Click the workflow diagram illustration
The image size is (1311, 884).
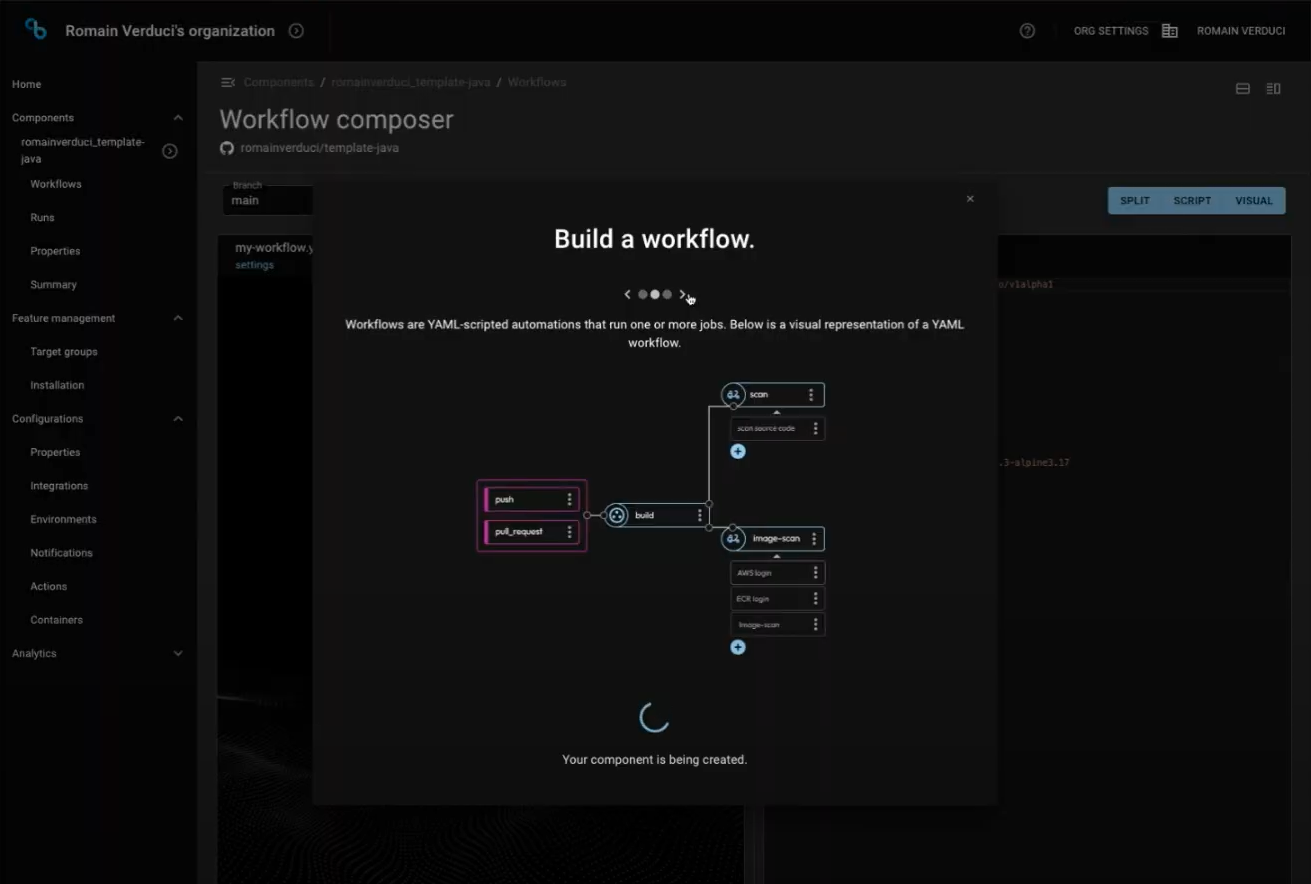[652, 519]
